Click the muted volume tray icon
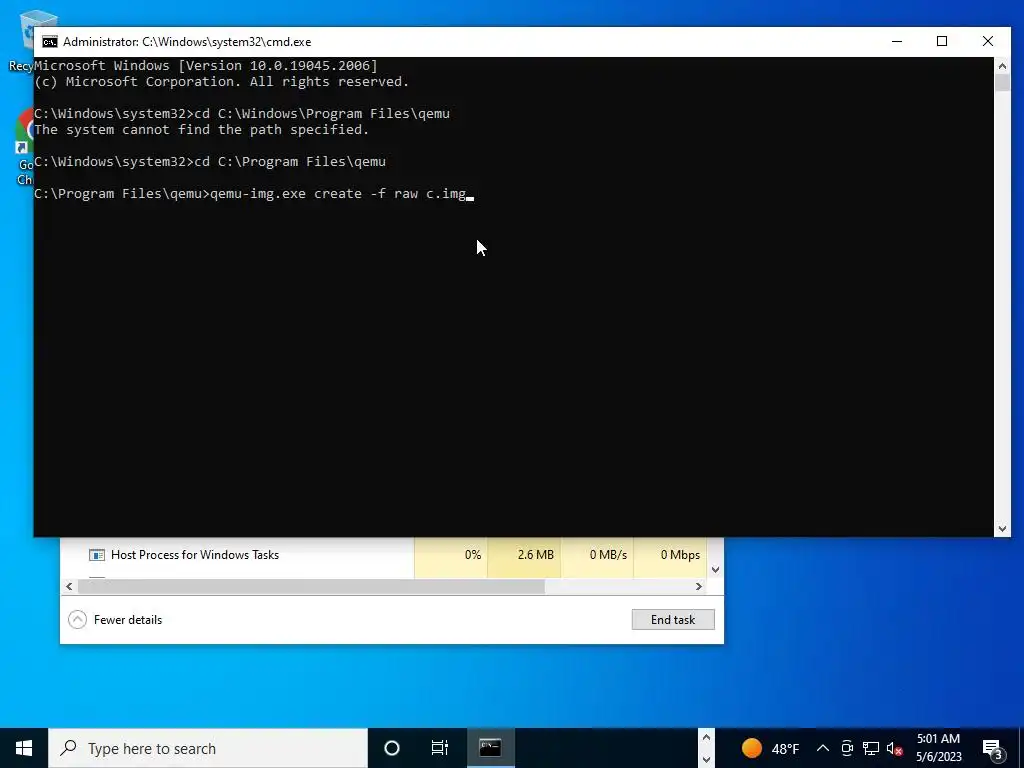Viewport: 1024px width, 768px height. [x=895, y=748]
